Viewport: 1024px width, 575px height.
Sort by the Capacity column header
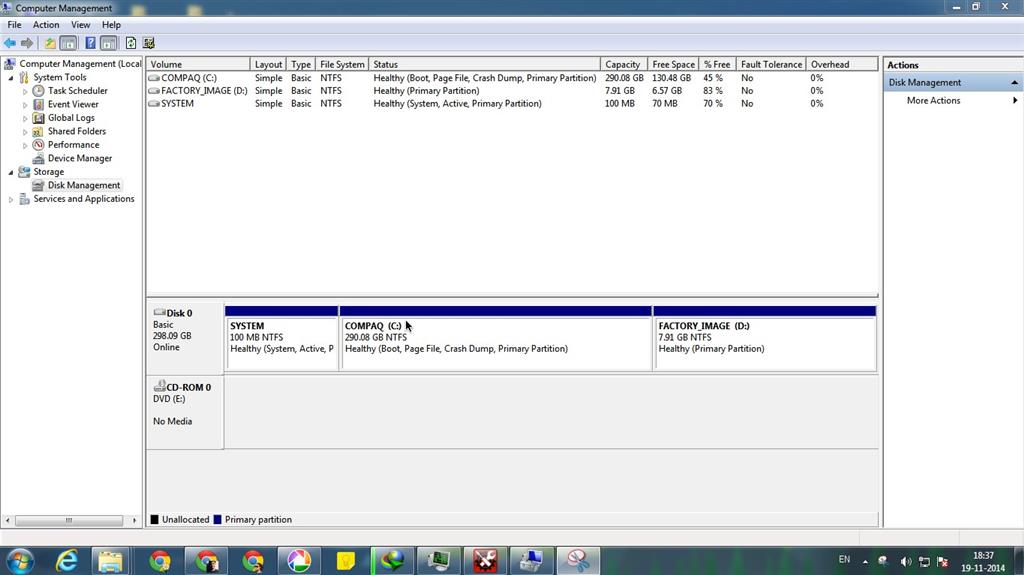623,64
